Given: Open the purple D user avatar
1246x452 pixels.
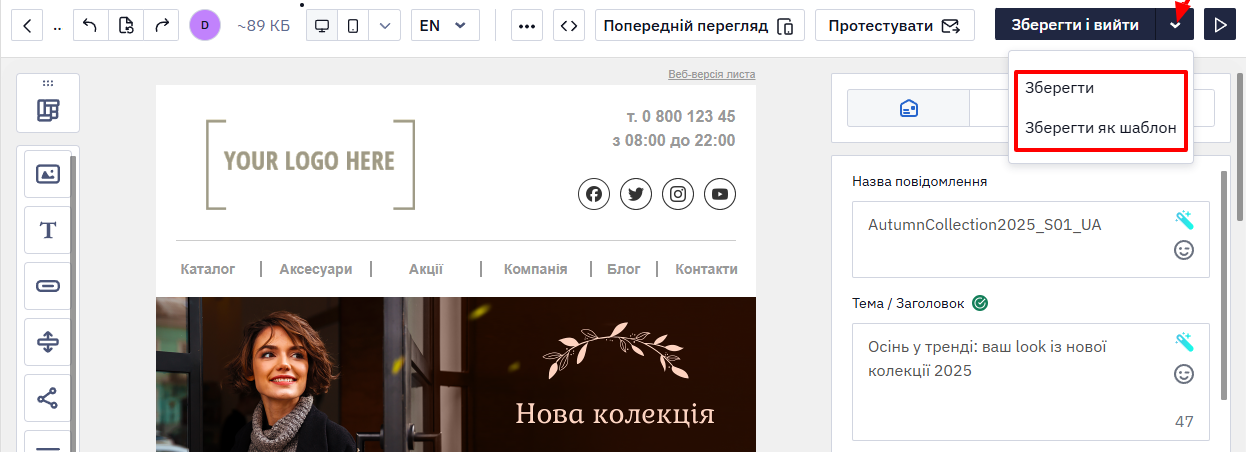Looking at the screenshot, I should (x=205, y=25).
